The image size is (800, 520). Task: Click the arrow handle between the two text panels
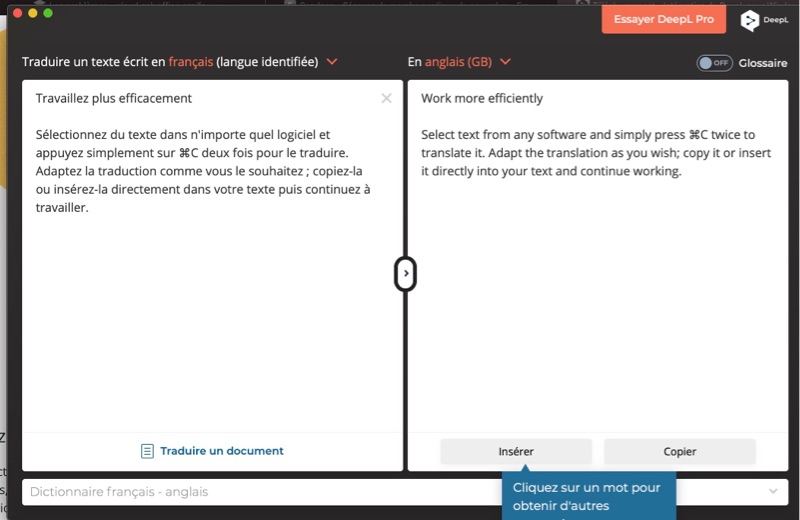(405, 272)
